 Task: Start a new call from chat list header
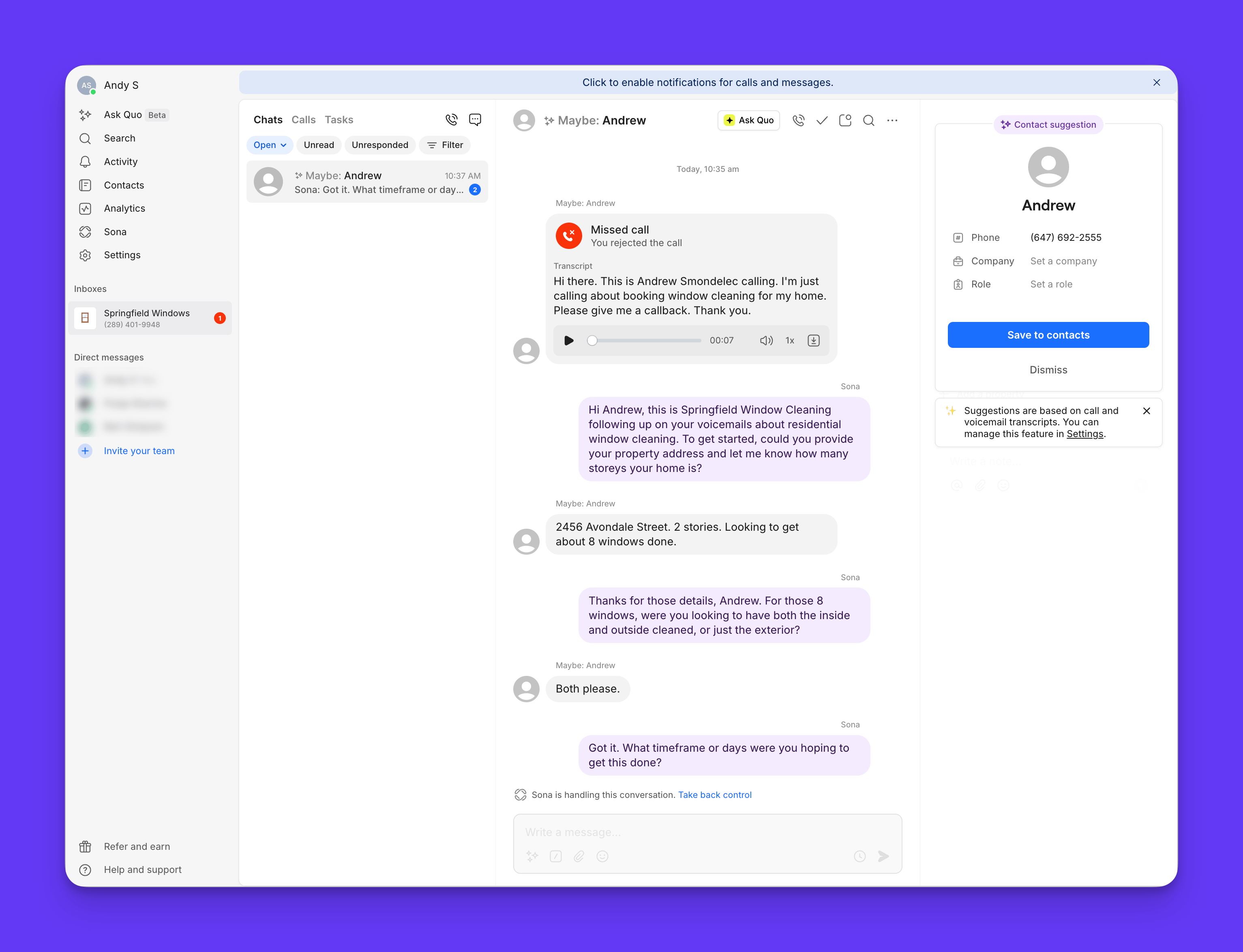[452, 120]
